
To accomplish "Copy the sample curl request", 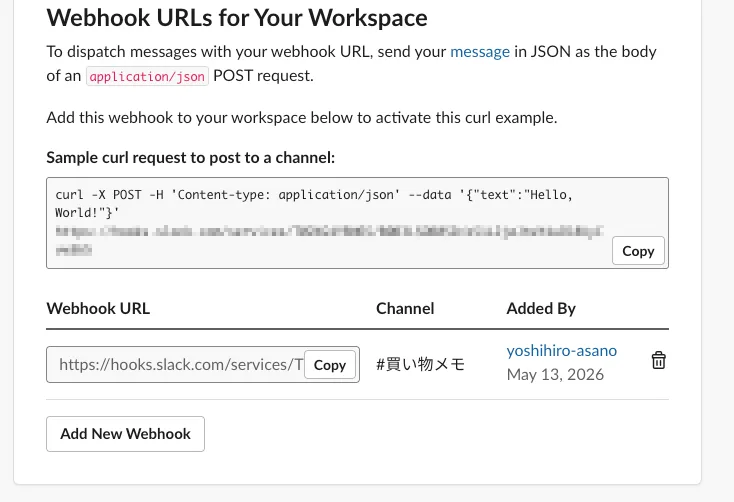I will point(638,251).
